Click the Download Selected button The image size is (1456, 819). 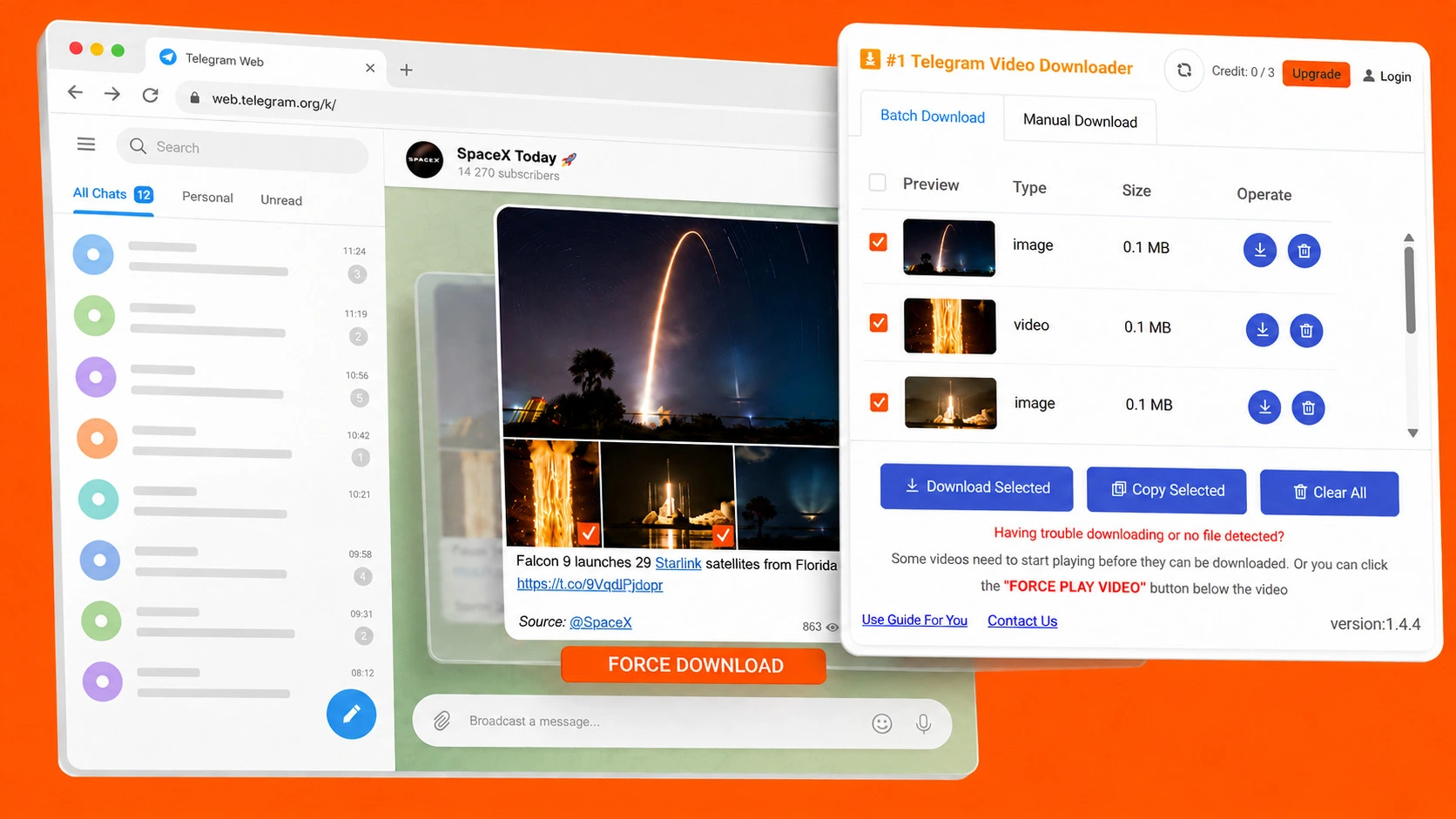(977, 487)
